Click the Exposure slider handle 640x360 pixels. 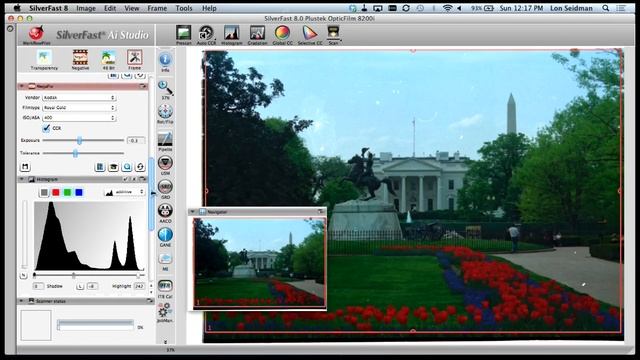coord(80,140)
